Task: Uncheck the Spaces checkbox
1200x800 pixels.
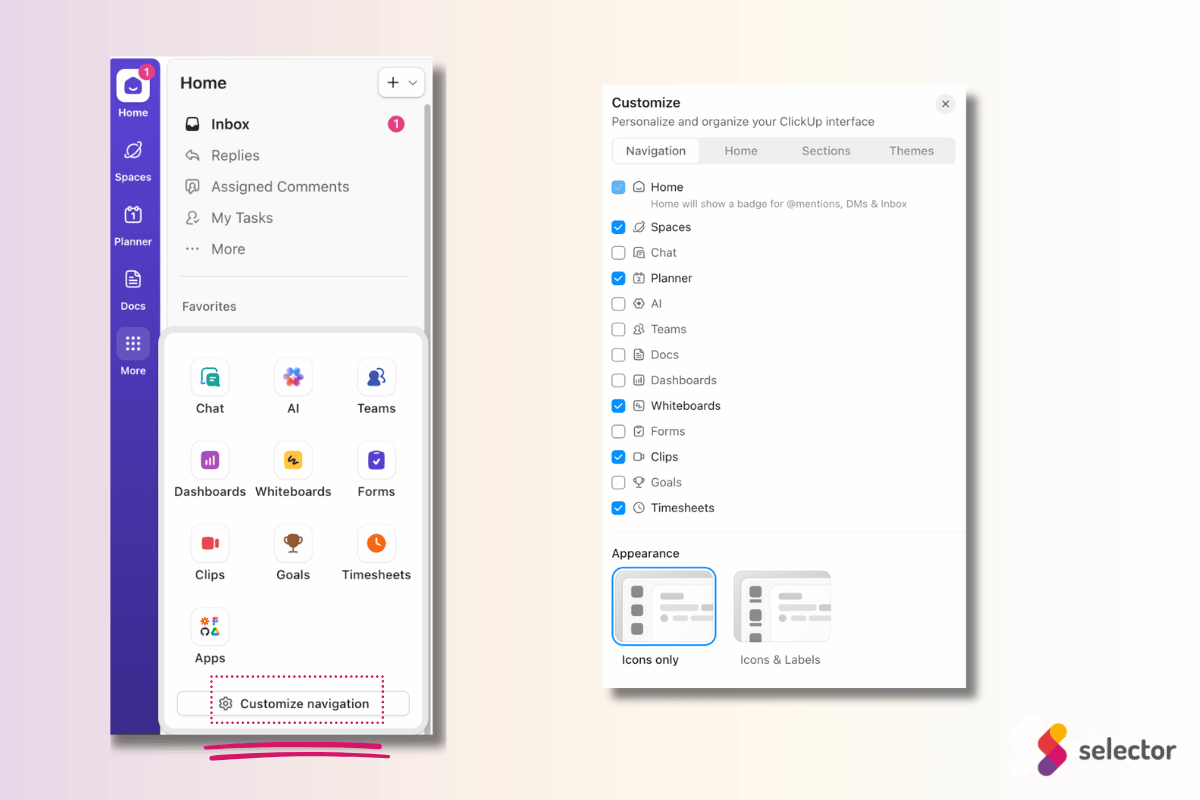Action: [x=618, y=227]
